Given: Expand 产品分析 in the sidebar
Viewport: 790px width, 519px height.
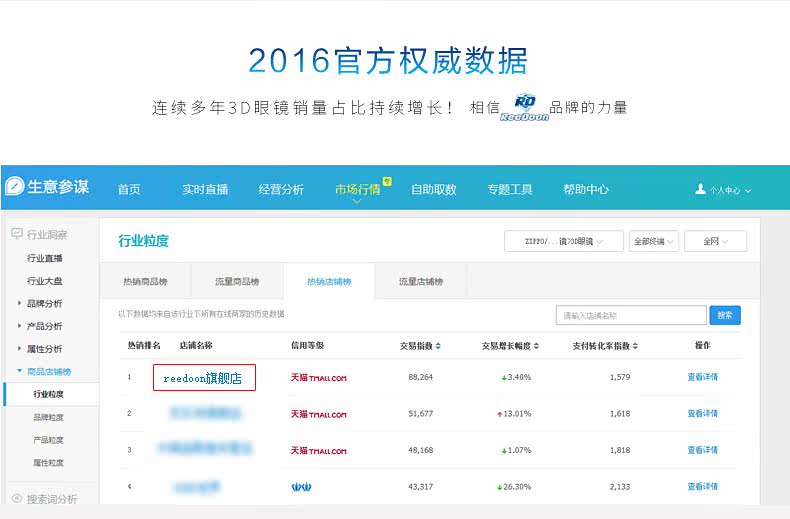Looking at the screenshot, I should coord(19,326).
